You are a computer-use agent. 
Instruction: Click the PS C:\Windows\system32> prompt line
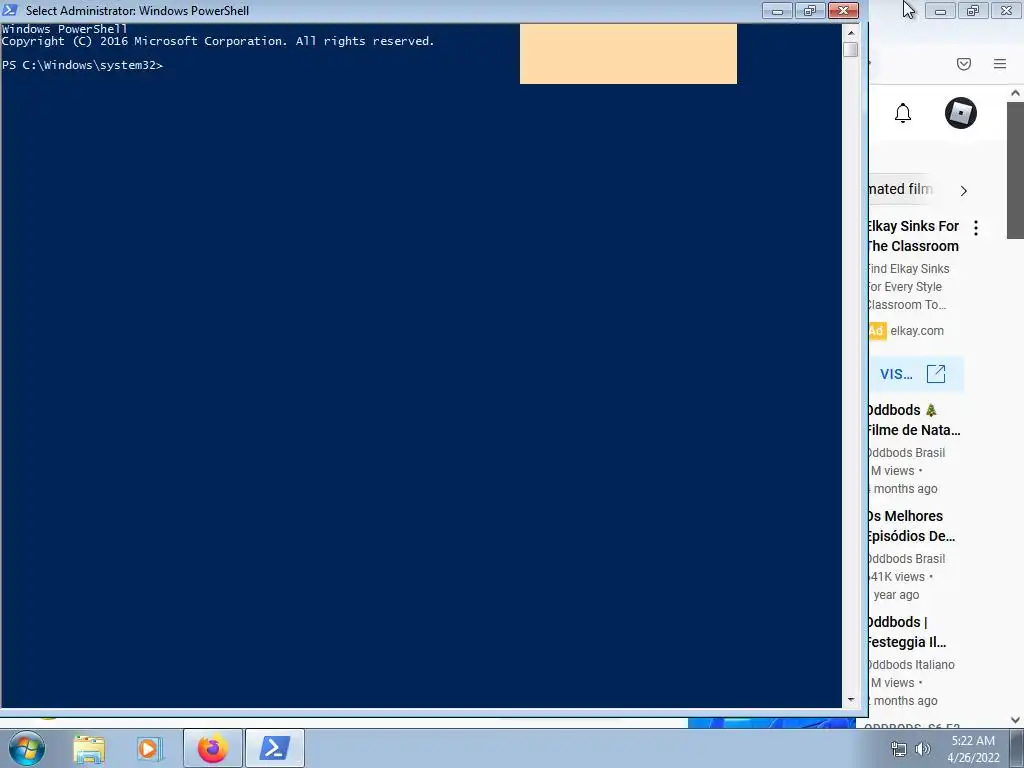[82, 65]
